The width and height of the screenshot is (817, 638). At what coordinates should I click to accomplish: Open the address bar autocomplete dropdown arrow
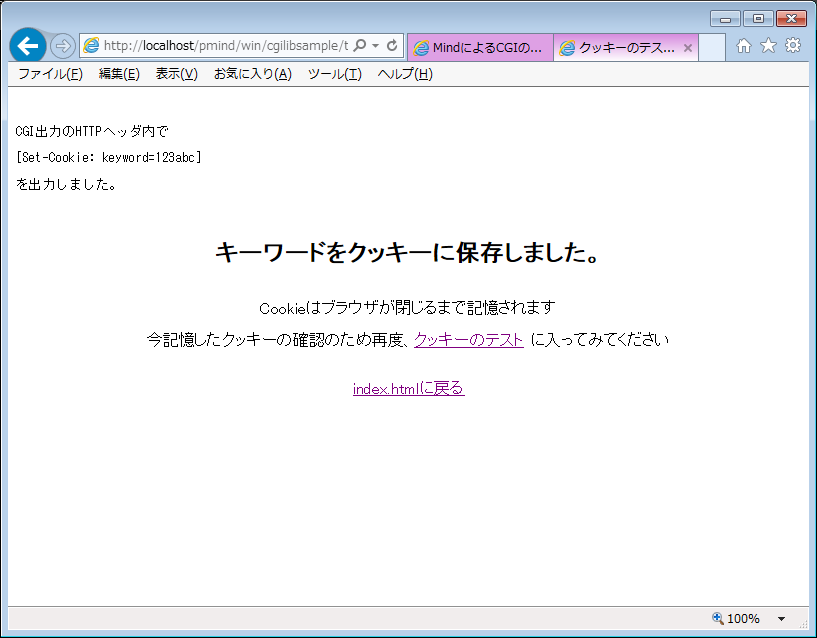click(376, 46)
